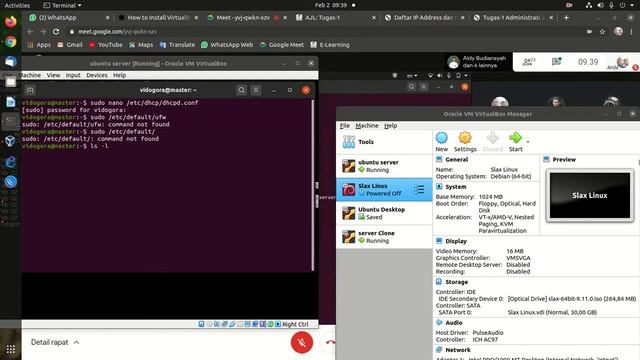Screen dimensions: 640x360
Task: Open Machine menu in VirtualBox Manager
Action: click(x=367, y=126)
